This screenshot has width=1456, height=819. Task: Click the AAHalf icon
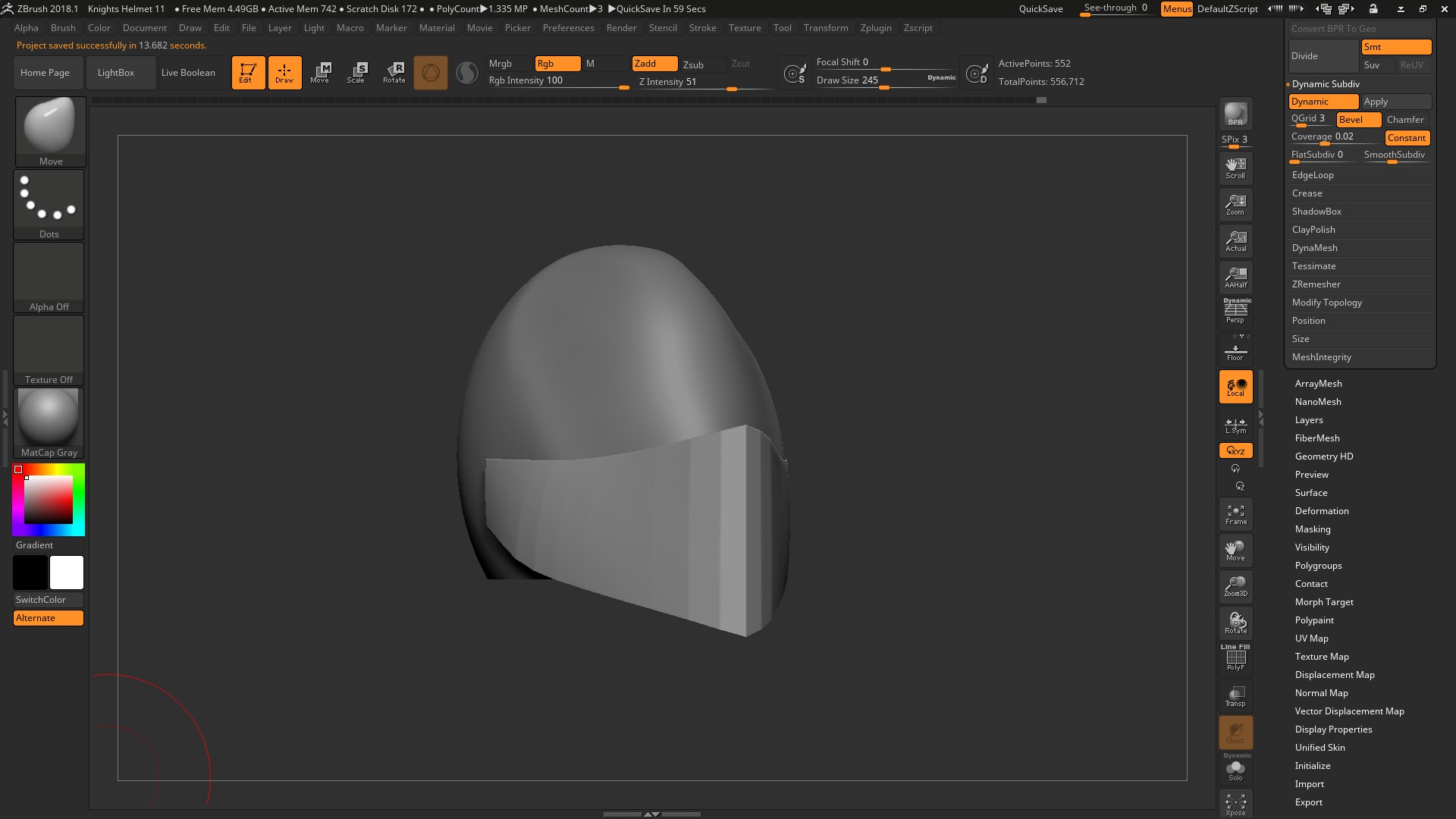[x=1235, y=278]
